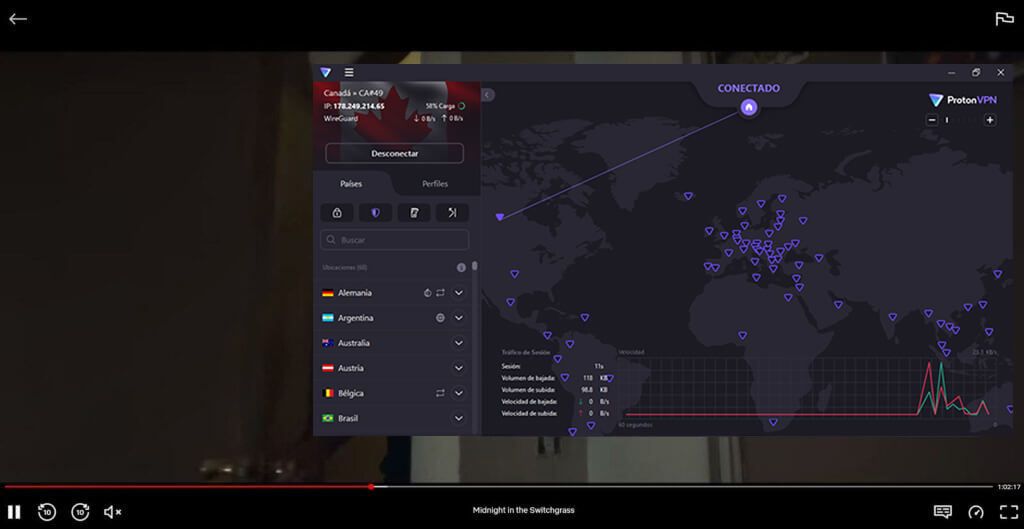Minimize the Proton VPN window

tap(952, 72)
